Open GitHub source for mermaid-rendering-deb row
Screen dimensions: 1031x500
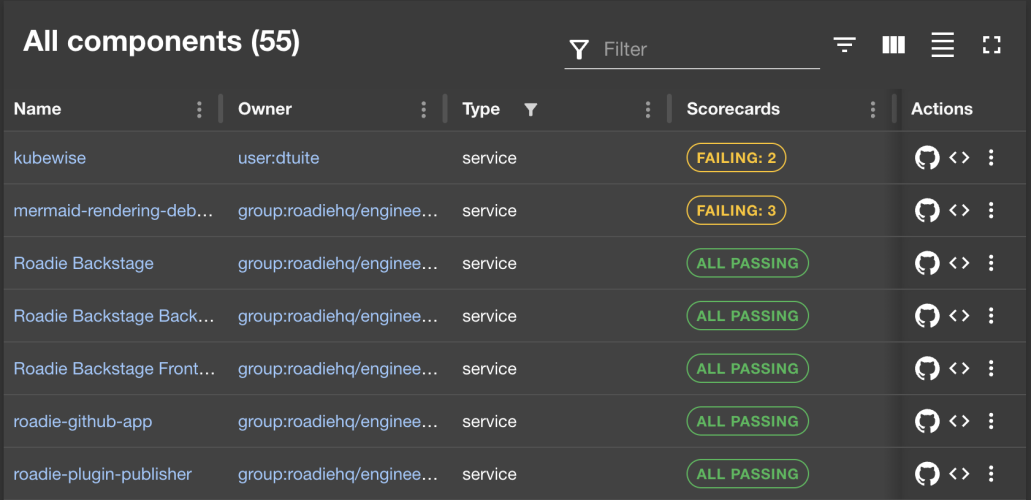tap(927, 211)
